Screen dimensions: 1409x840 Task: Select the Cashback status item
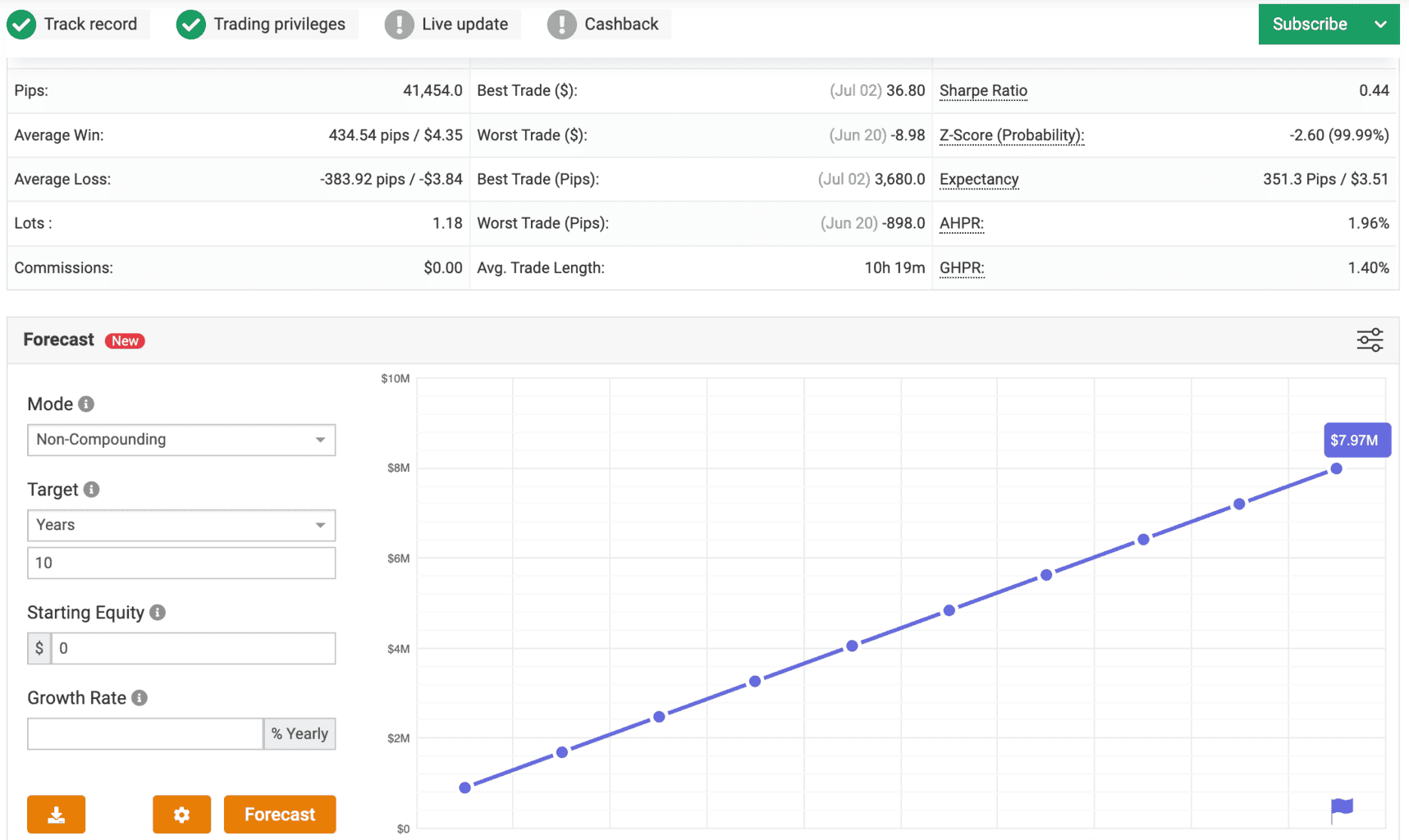click(620, 25)
